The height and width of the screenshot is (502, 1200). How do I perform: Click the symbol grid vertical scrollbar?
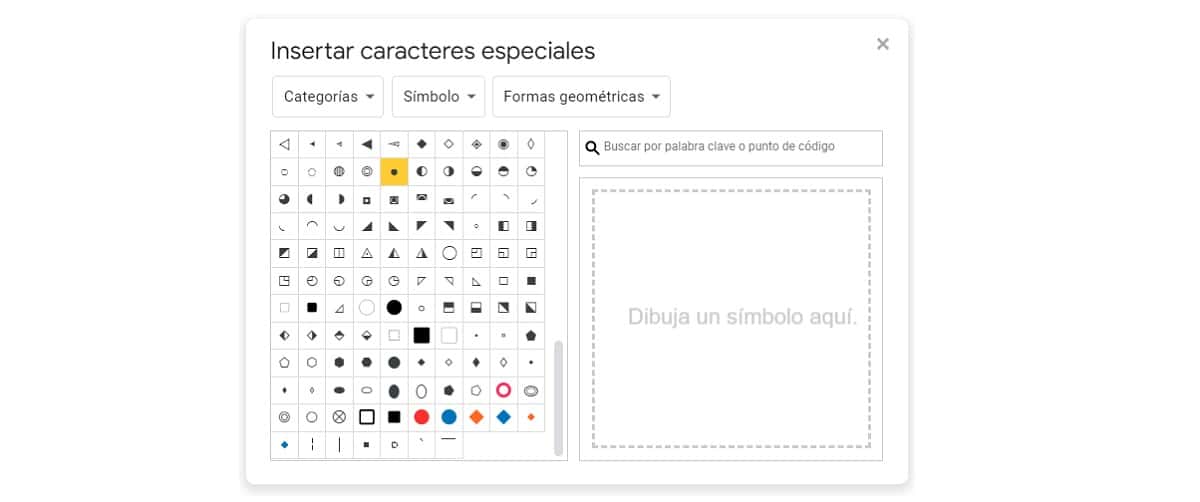click(558, 398)
